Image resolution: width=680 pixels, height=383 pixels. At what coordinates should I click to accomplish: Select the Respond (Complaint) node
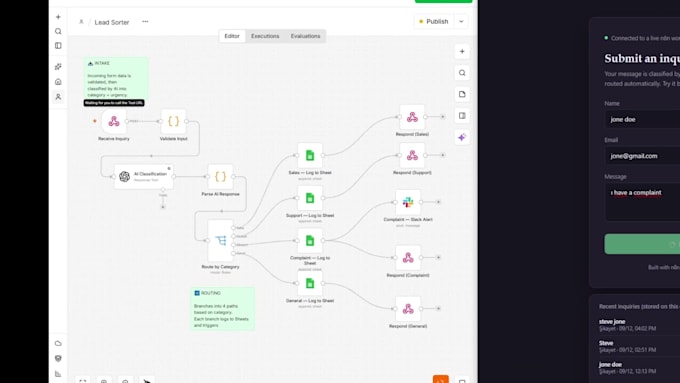[408, 258]
